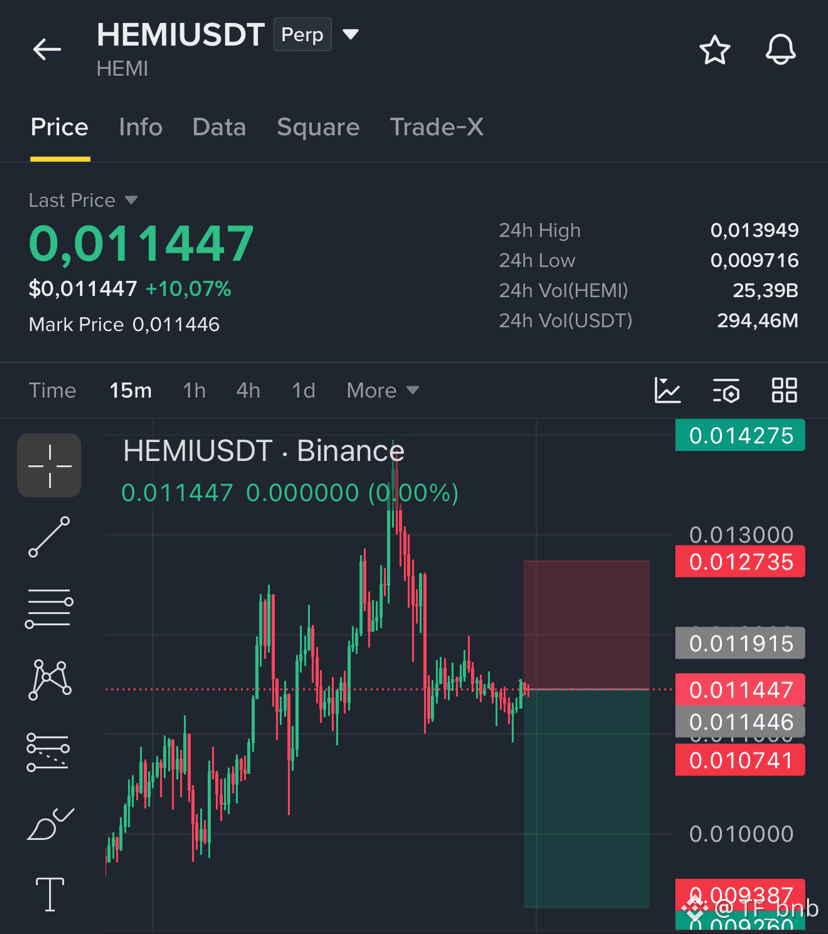Viewport: 828px width, 934px height.
Task: Select the 4h interval
Action: 248,391
